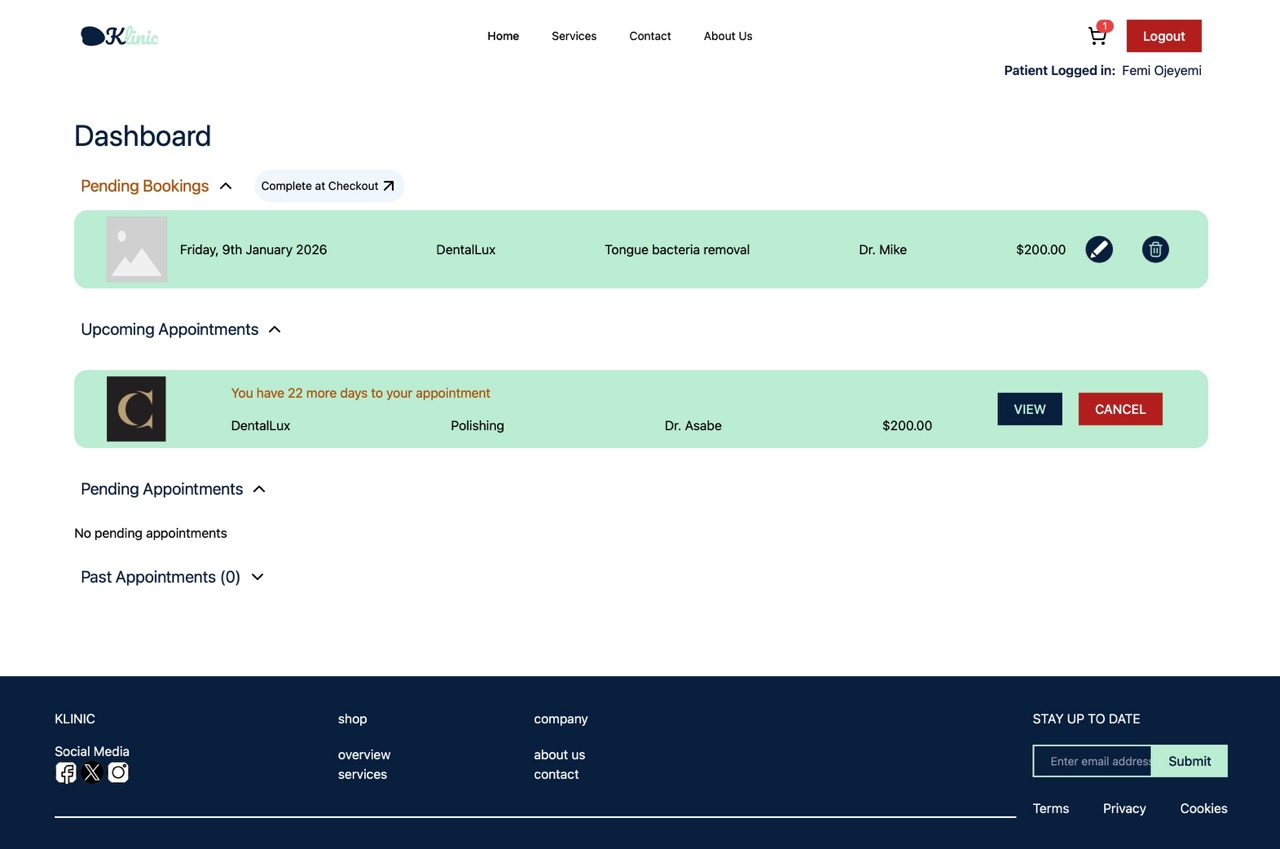This screenshot has height=849, width=1280.
Task: Click the email address input field
Action: (1093, 761)
